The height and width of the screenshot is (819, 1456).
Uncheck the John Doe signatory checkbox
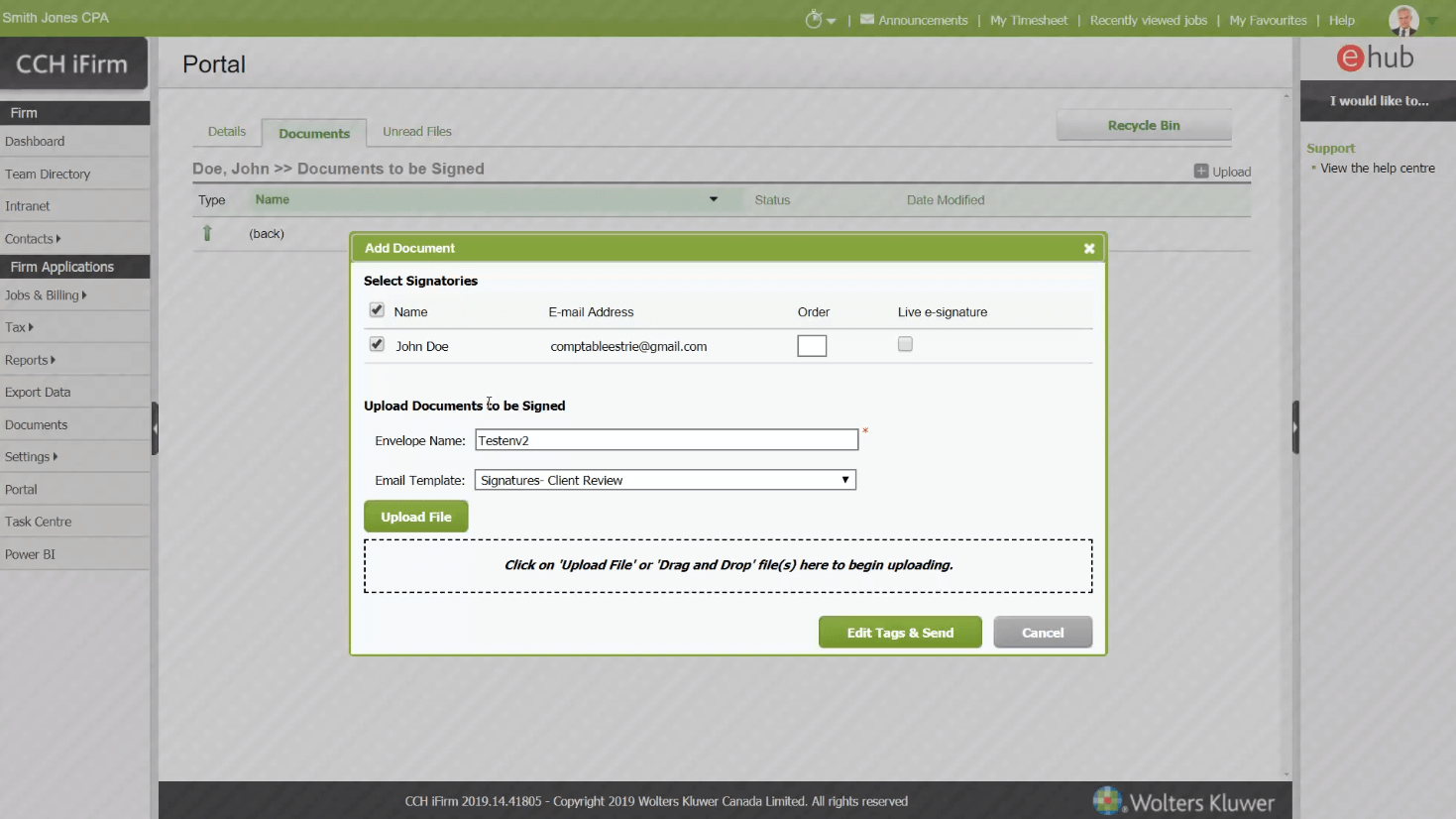point(377,345)
